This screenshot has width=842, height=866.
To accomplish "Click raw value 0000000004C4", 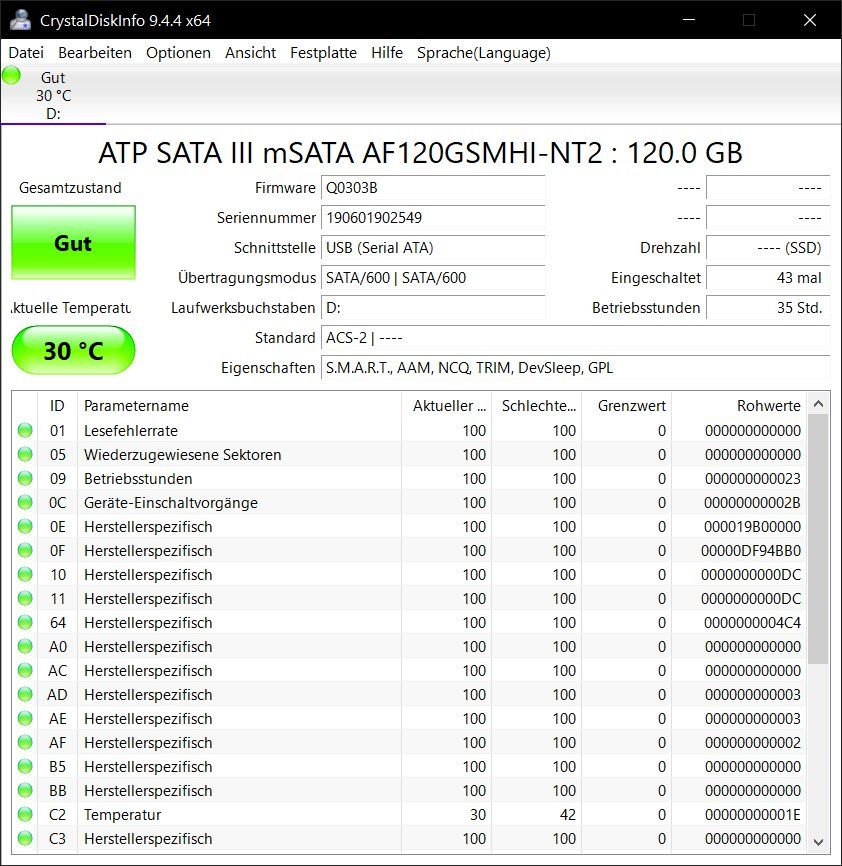I will (752, 623).
